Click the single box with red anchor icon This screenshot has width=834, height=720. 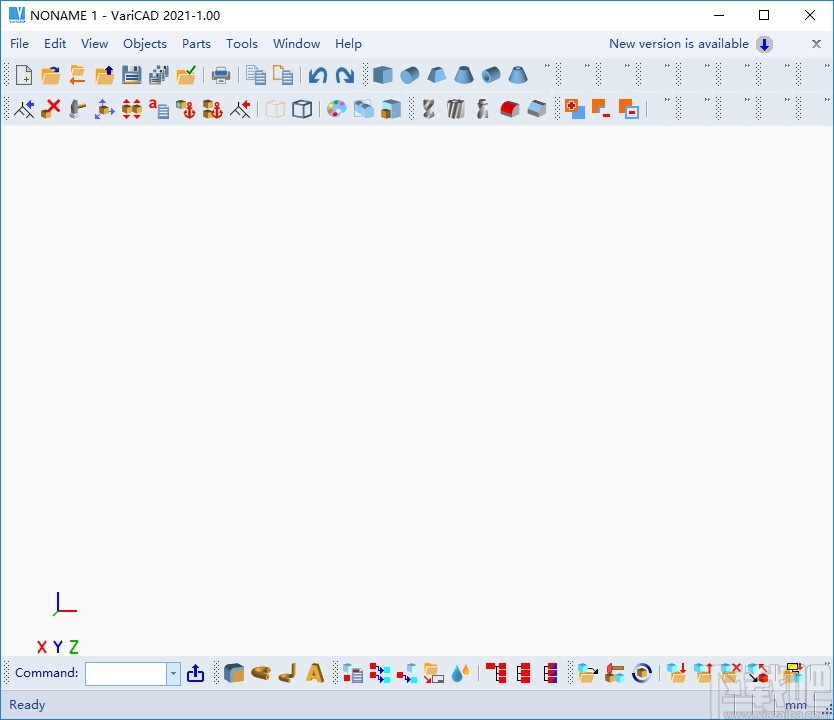[x=186, y=109]
